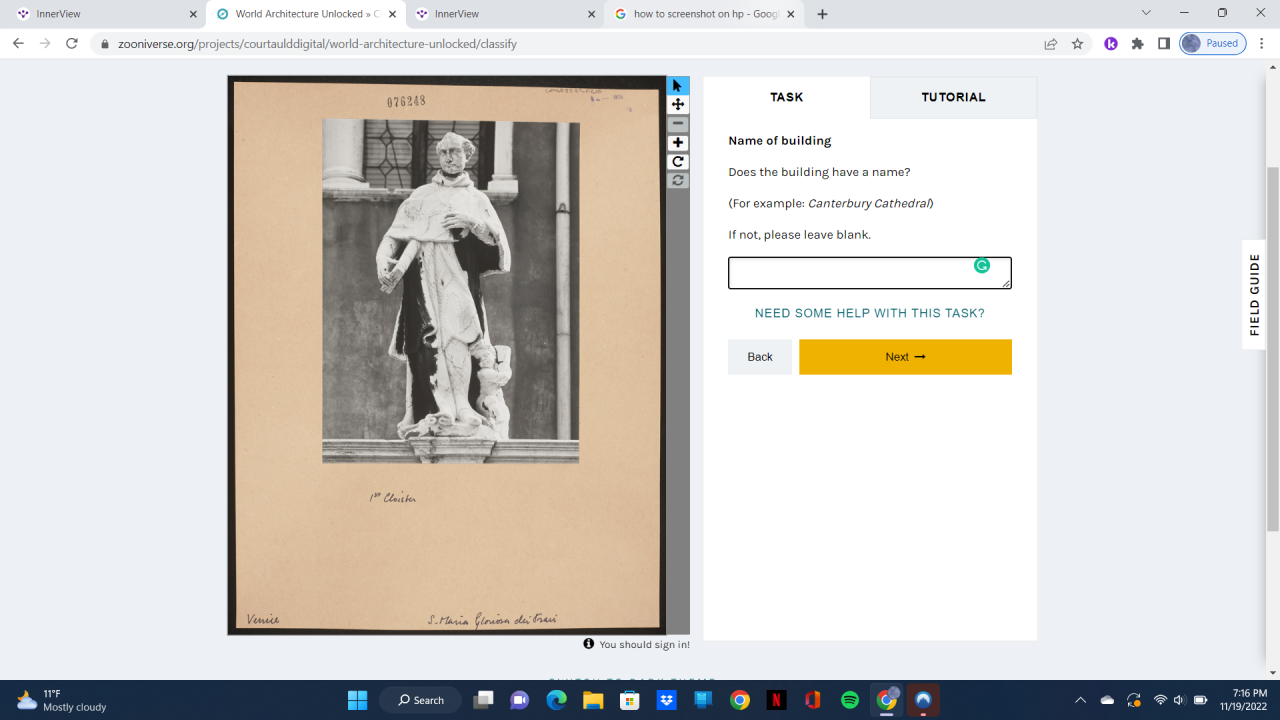The width and height of the screenshot is (1280, 720).
Task: Switch to how to screenshot Google tab
Action: tap(705, 14)
